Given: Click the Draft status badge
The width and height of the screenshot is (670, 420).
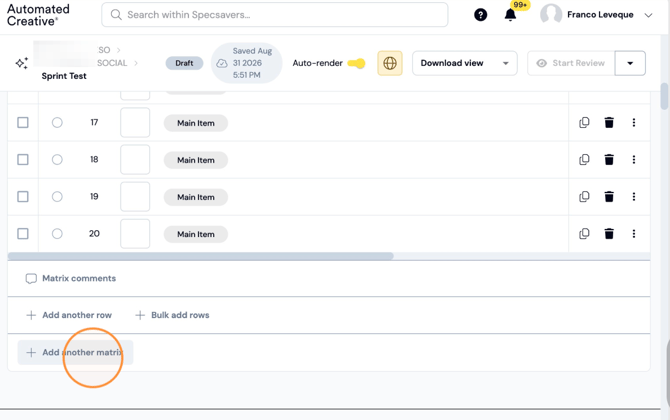Looking at the screenshot, I should click(184, 63).
